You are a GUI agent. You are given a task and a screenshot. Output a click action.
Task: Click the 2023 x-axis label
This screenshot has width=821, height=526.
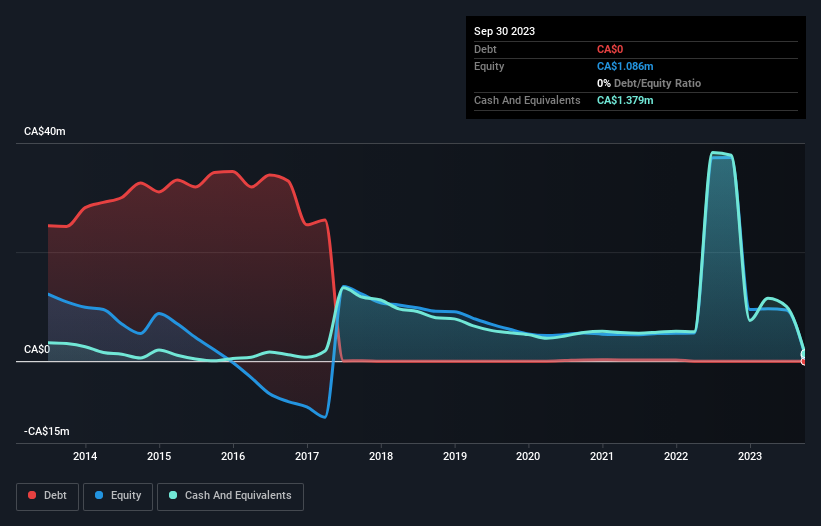pos(750,456)
